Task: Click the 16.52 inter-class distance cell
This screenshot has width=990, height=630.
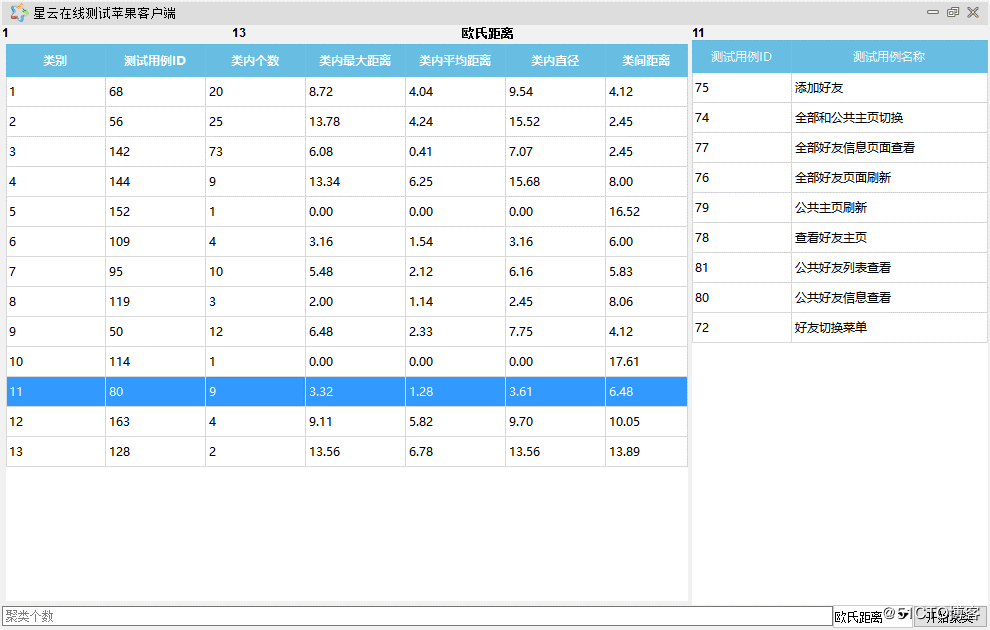Action: (x=646, y=211)
